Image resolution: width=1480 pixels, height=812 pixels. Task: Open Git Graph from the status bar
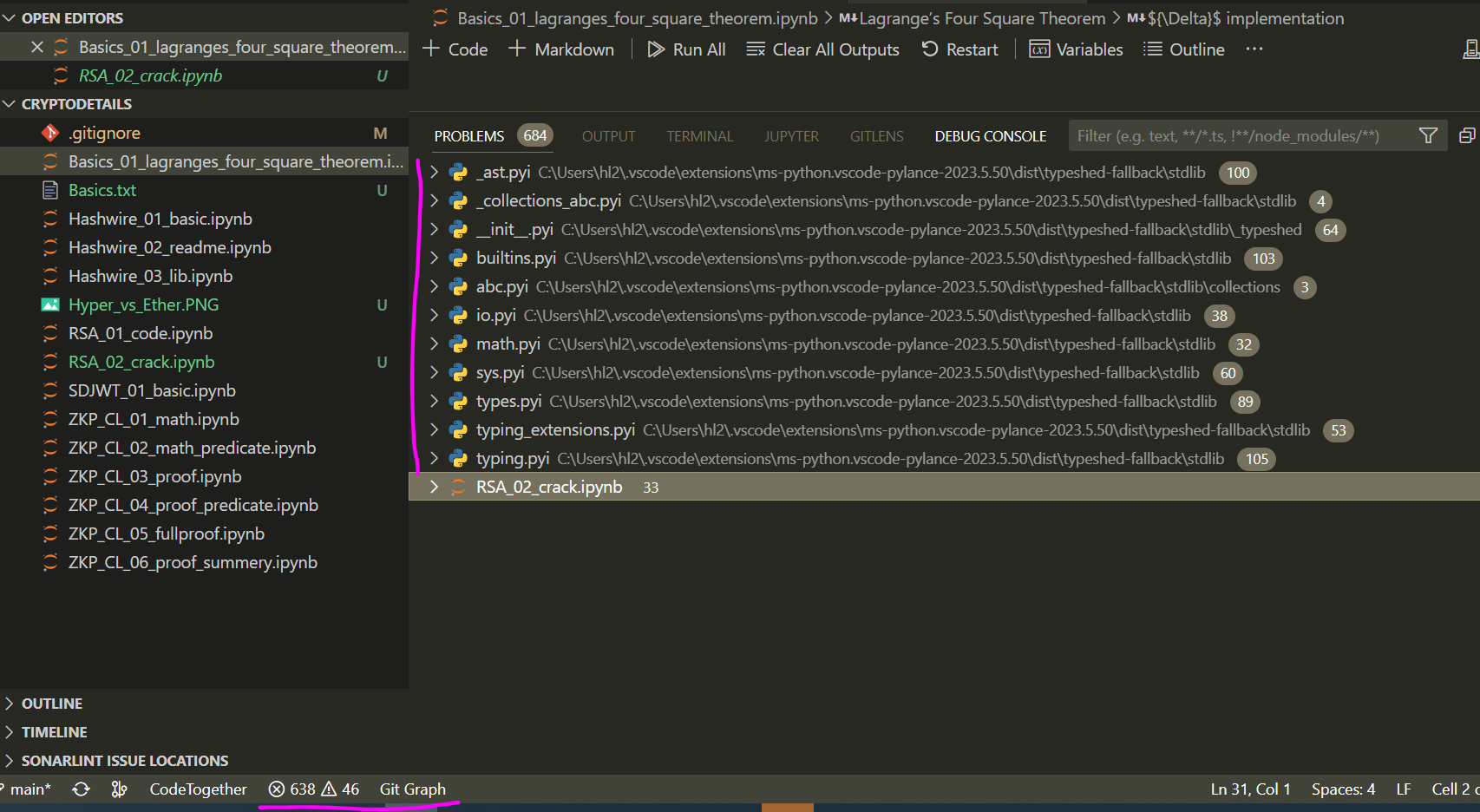[413, 789]
